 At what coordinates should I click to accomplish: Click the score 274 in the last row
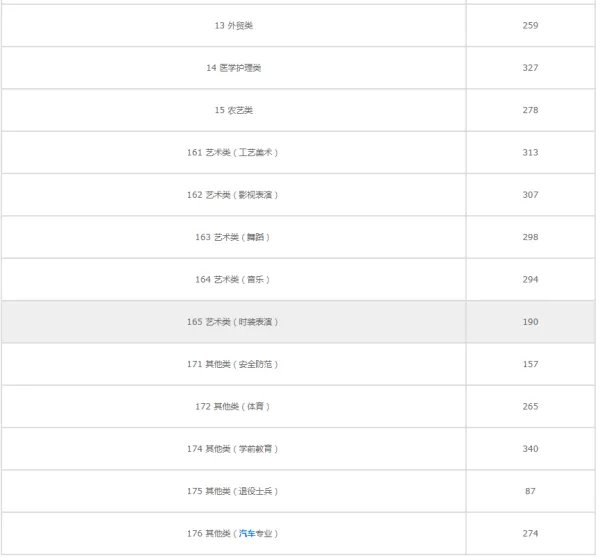coord(530,534)
